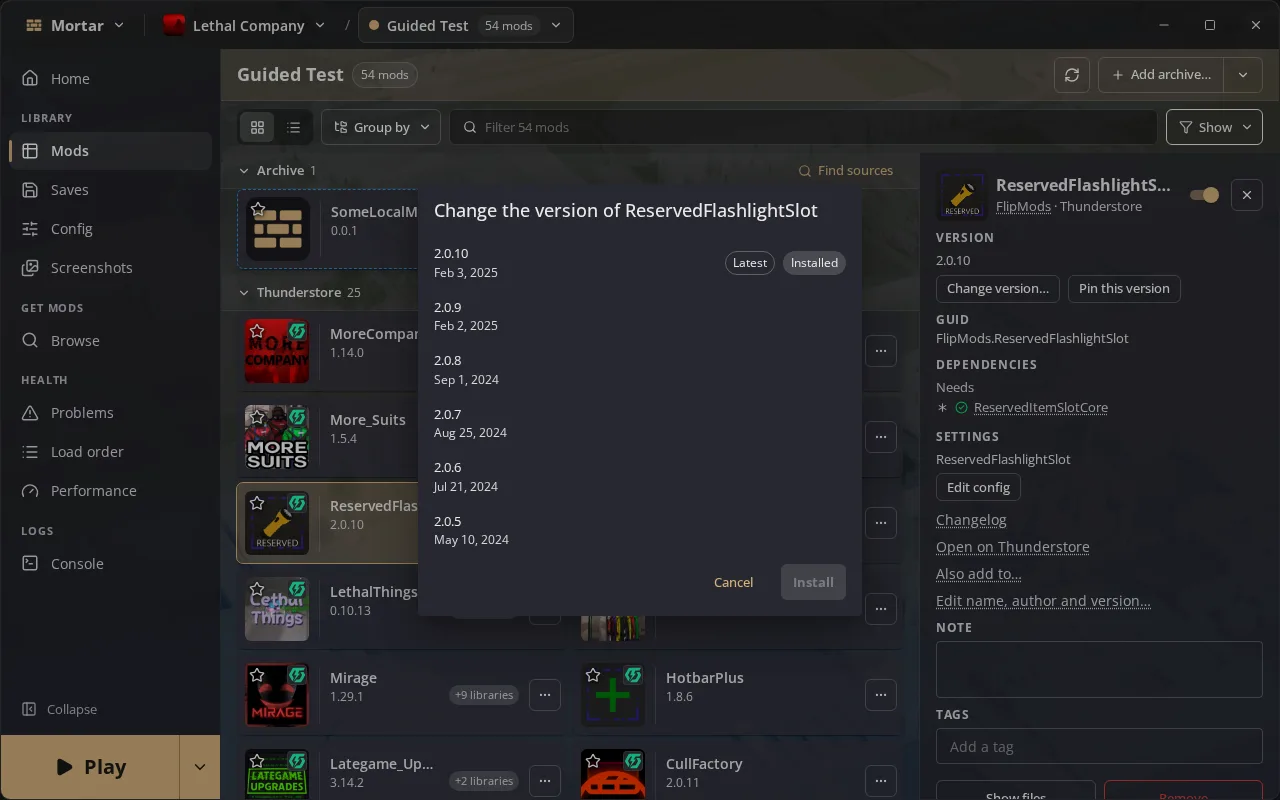
Task: Select version 2.0.8 in the list
Action: coord(640,369)
